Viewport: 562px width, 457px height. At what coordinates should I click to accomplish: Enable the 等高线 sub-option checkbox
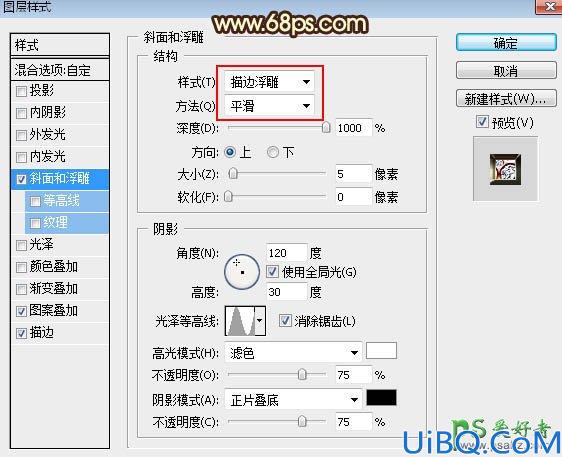click(35, 201)
